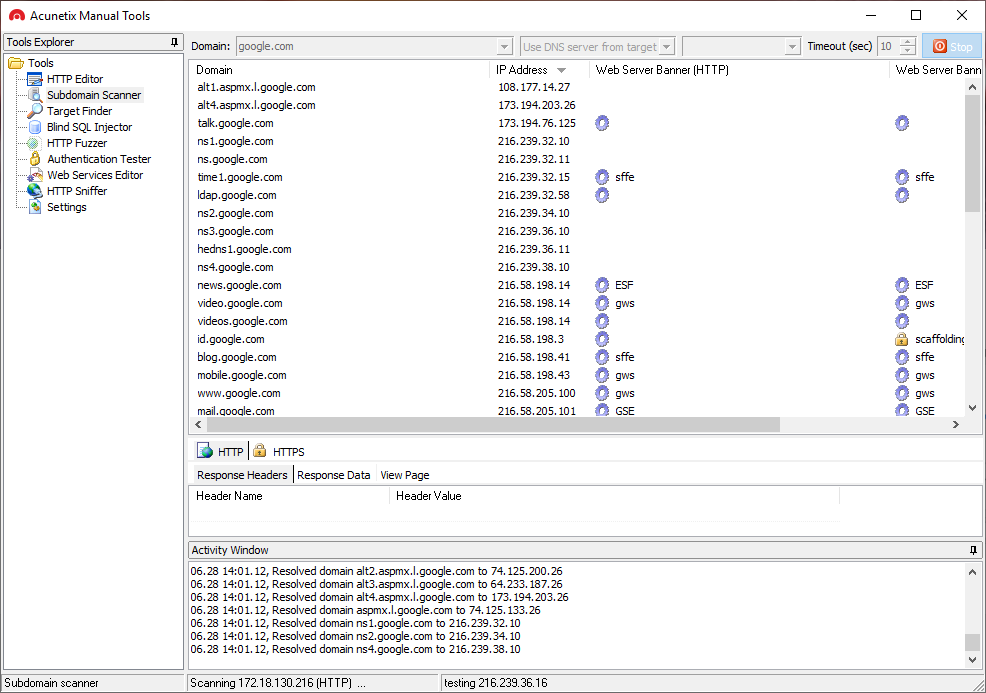Click the results list scroll-down arrow
Viewport: 986px width, 693px height.
(x=972, y=408)
